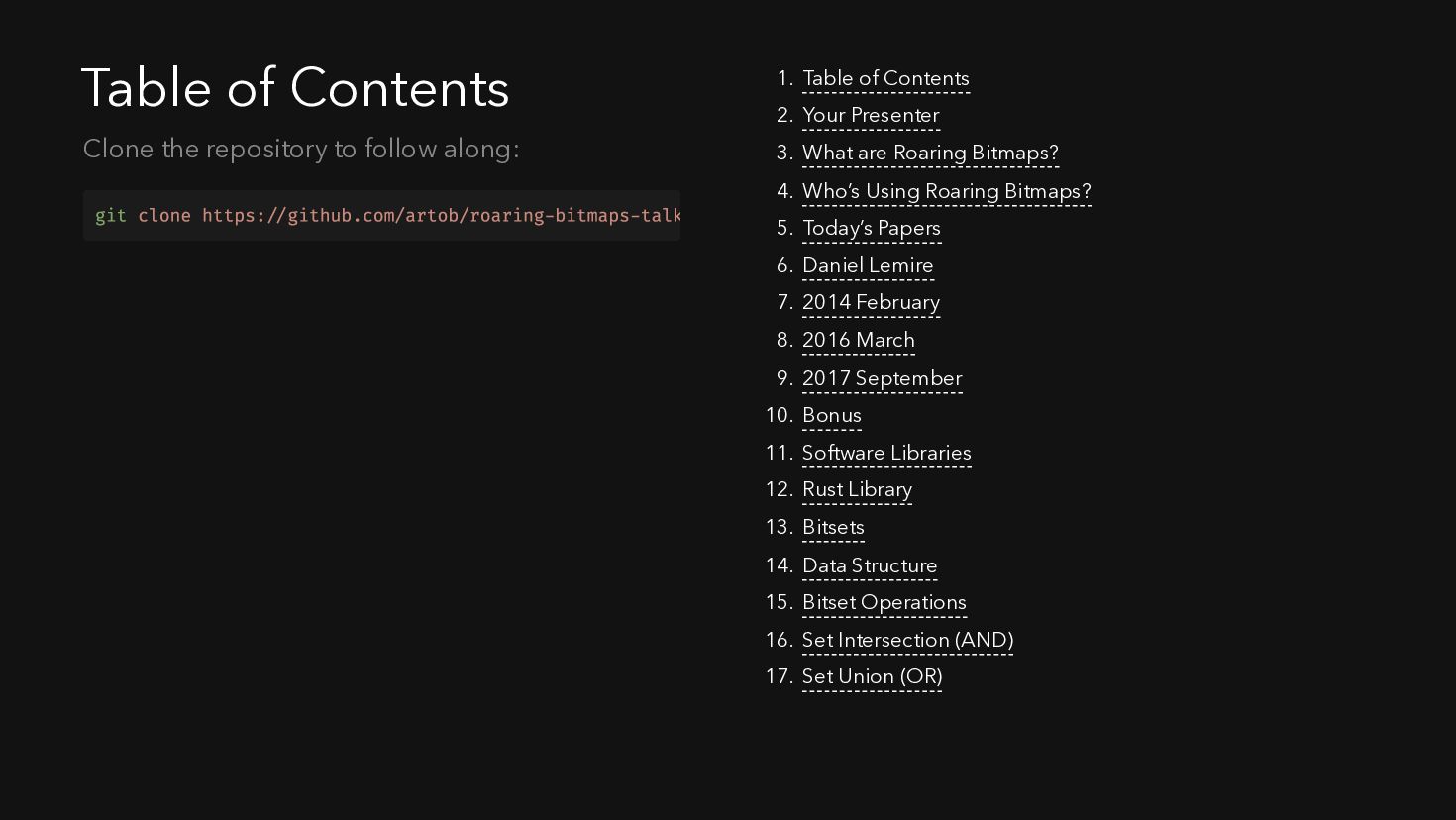Open Bitset Operations link

click(884, 603)
